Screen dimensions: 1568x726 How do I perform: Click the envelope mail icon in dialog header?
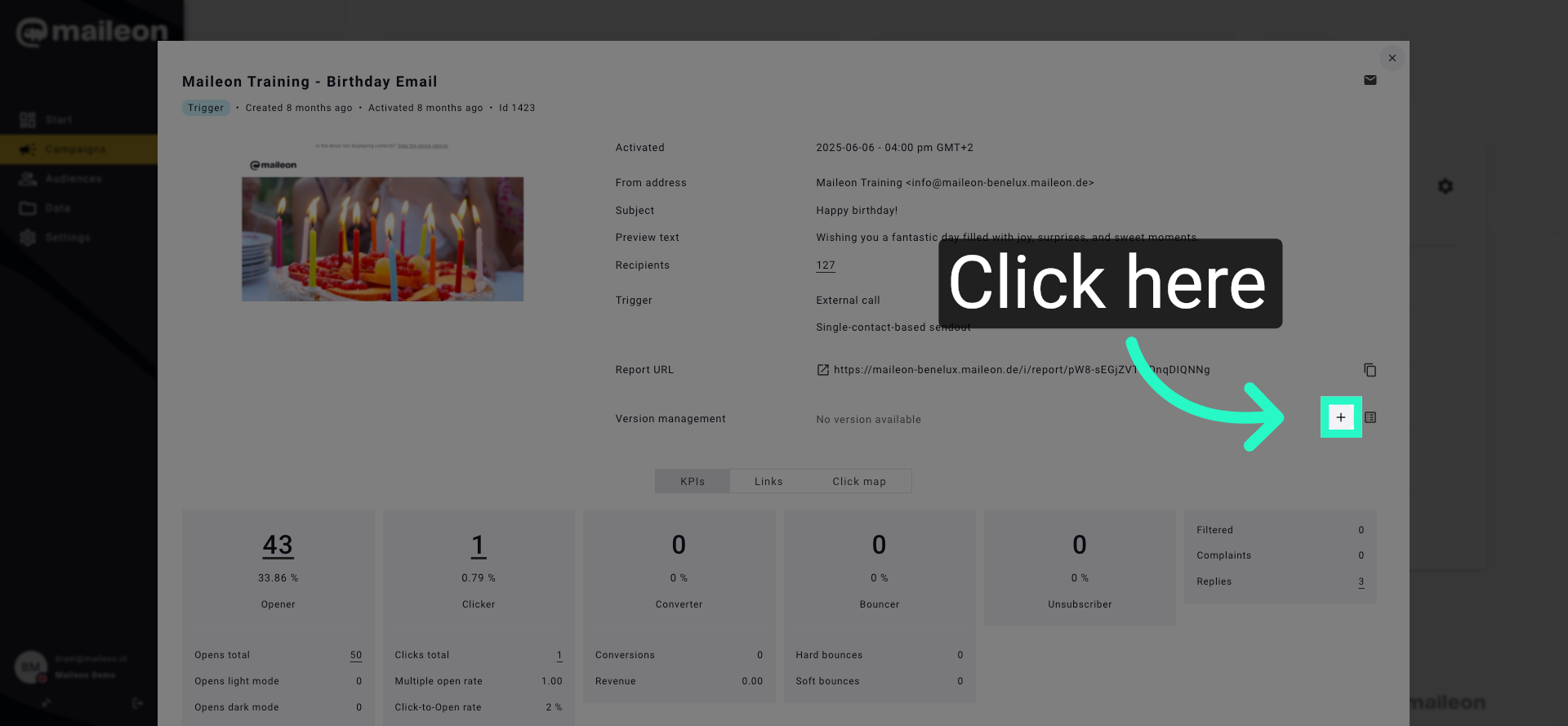(x=1370, y=80)
